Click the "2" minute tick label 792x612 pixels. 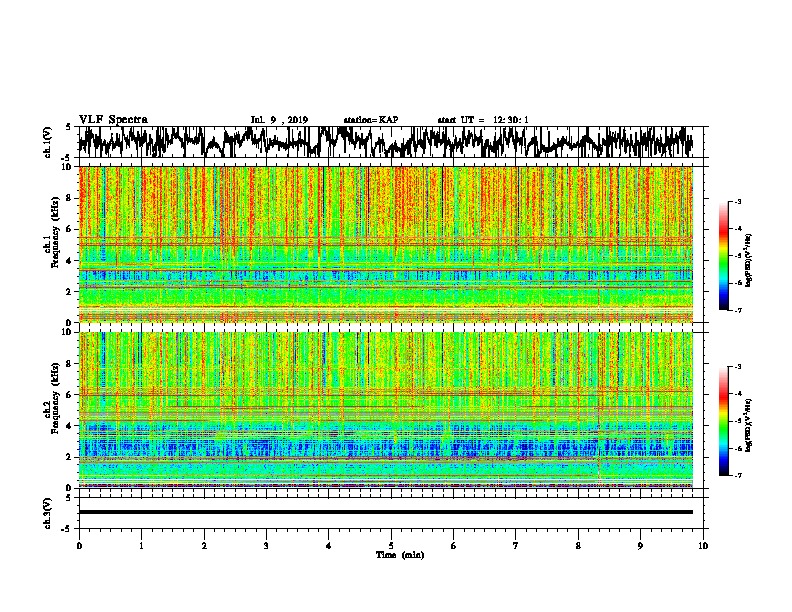point(204,546)
